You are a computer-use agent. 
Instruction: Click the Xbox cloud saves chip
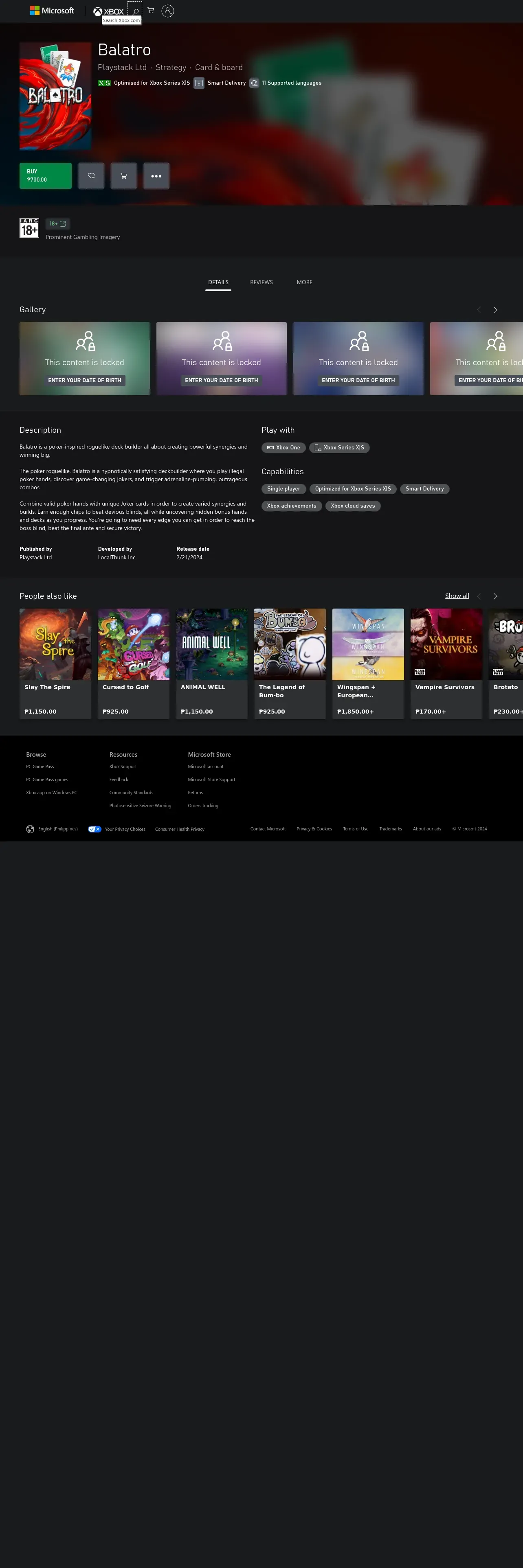point(353,506)
